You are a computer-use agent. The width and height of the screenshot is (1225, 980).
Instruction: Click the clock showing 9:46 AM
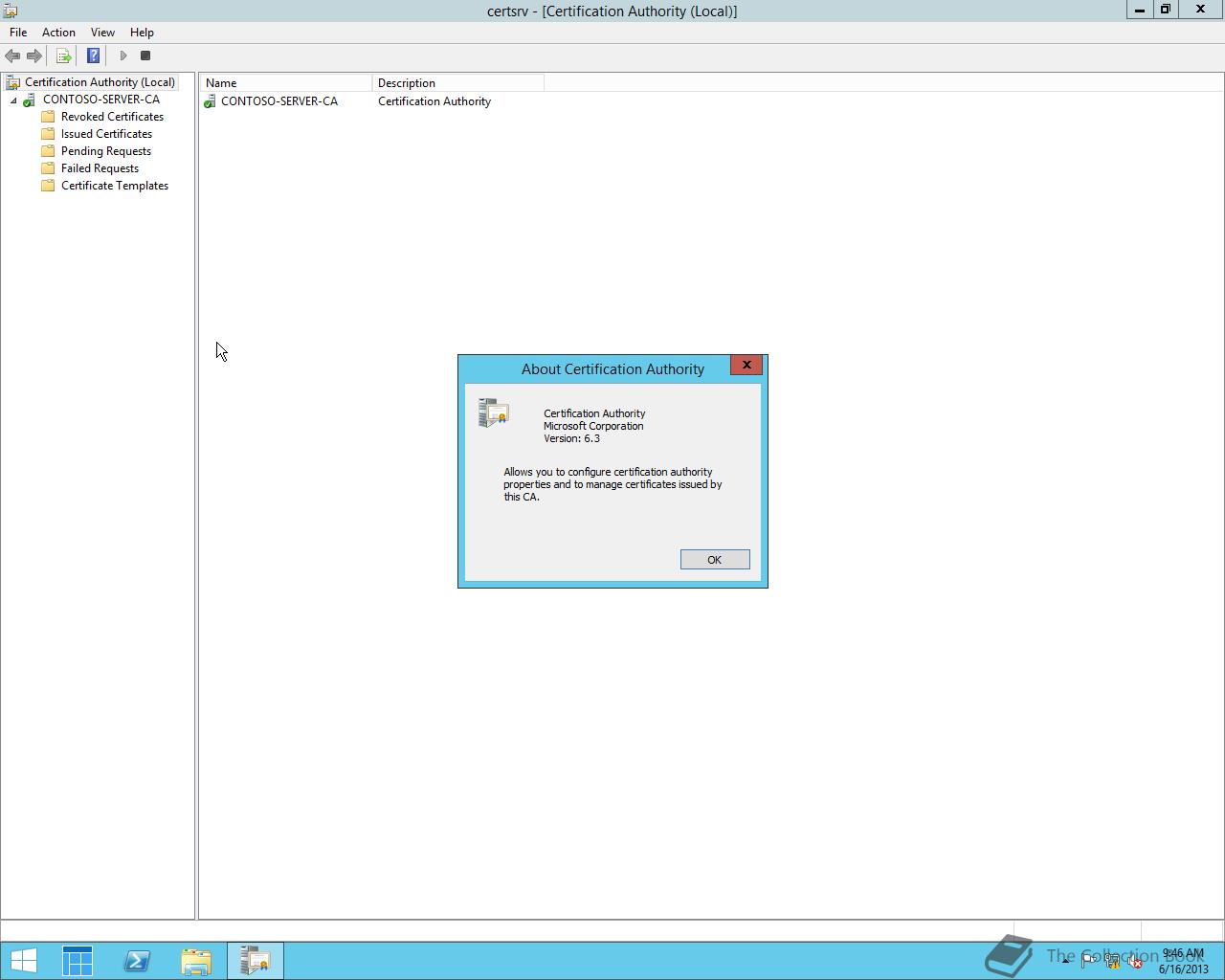(x=1183, y=961)
